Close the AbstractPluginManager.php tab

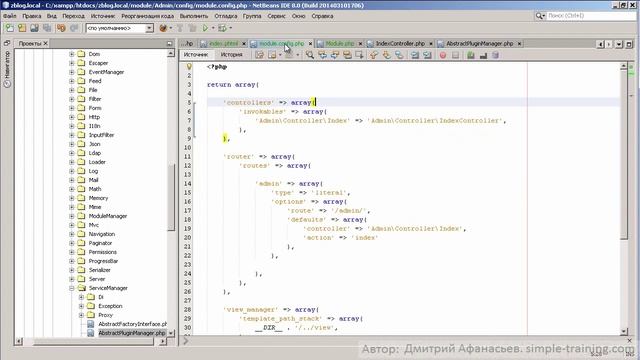tap(519, 43)
